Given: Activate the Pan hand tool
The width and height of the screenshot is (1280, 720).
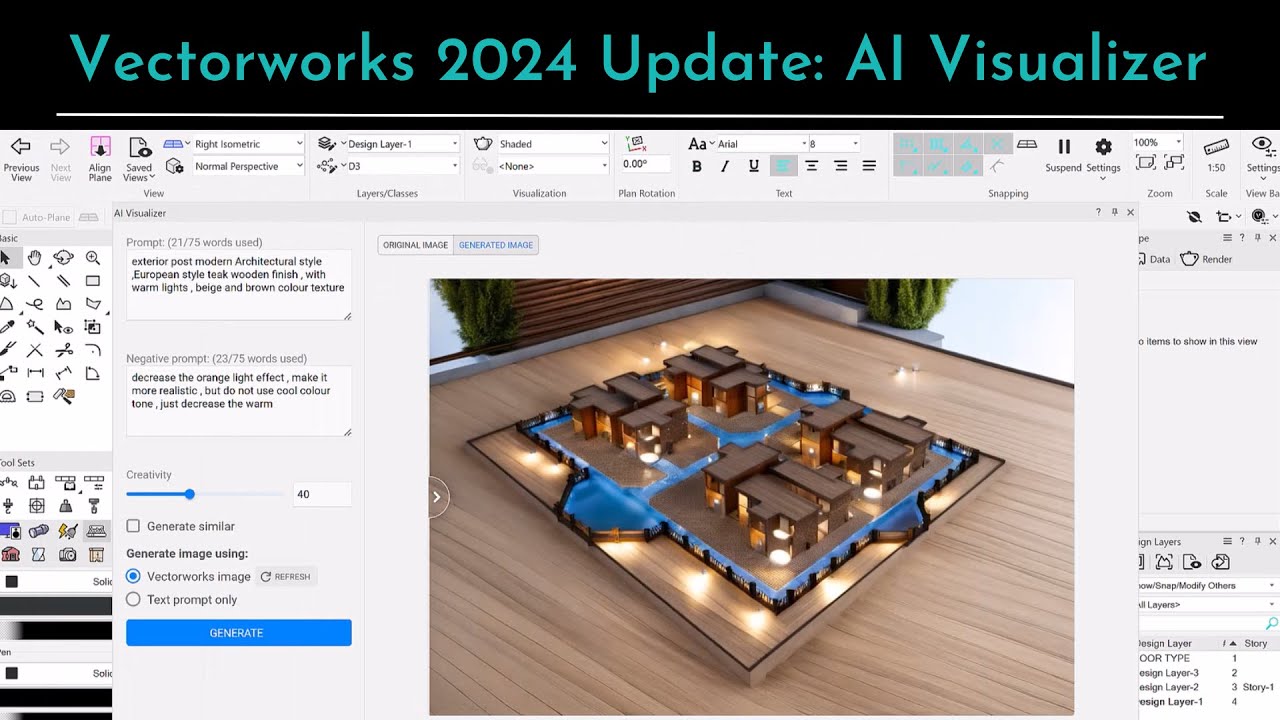Looking at the screenshot, I should pos(34,258).
